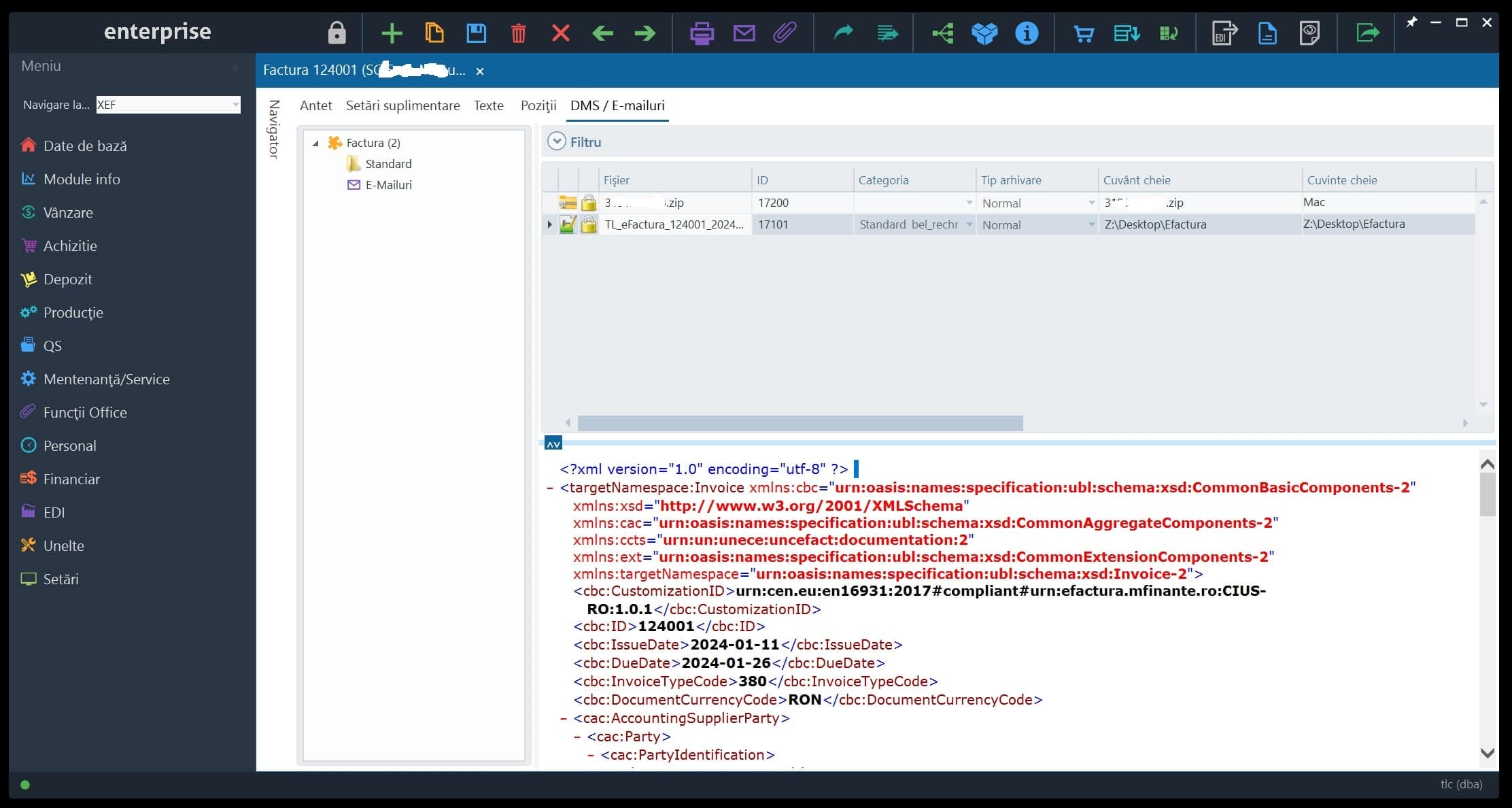Click the green grid refresh icon
This screenshot has height=808, width=1512.
pyautogui.click(x=1168, y=33)
